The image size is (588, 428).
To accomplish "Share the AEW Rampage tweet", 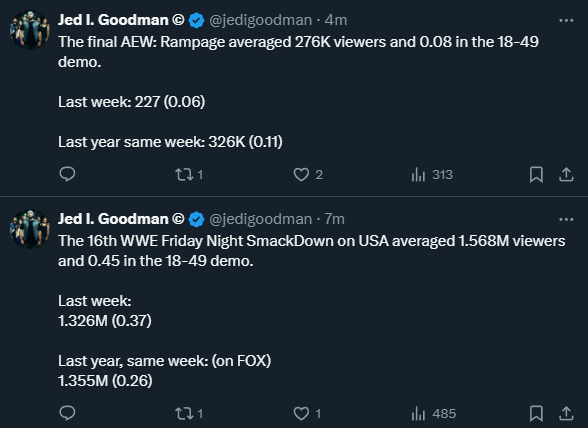I will click(566, 174).
